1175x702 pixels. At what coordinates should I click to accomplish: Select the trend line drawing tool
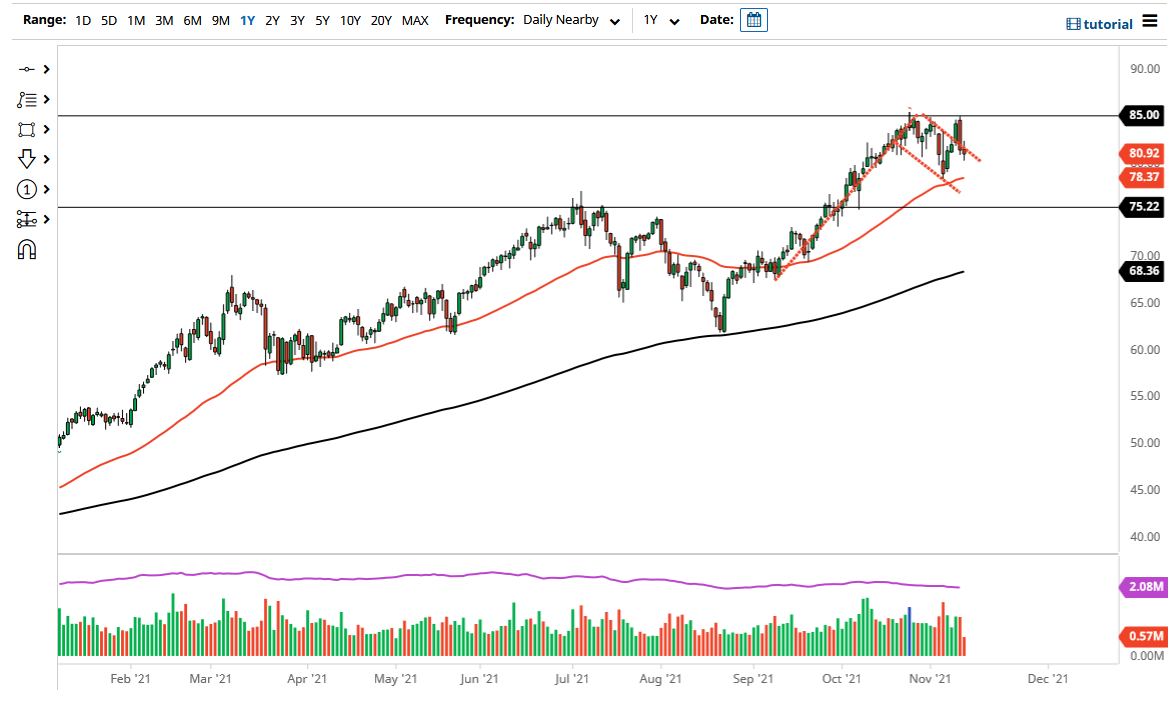click(28, 69)
